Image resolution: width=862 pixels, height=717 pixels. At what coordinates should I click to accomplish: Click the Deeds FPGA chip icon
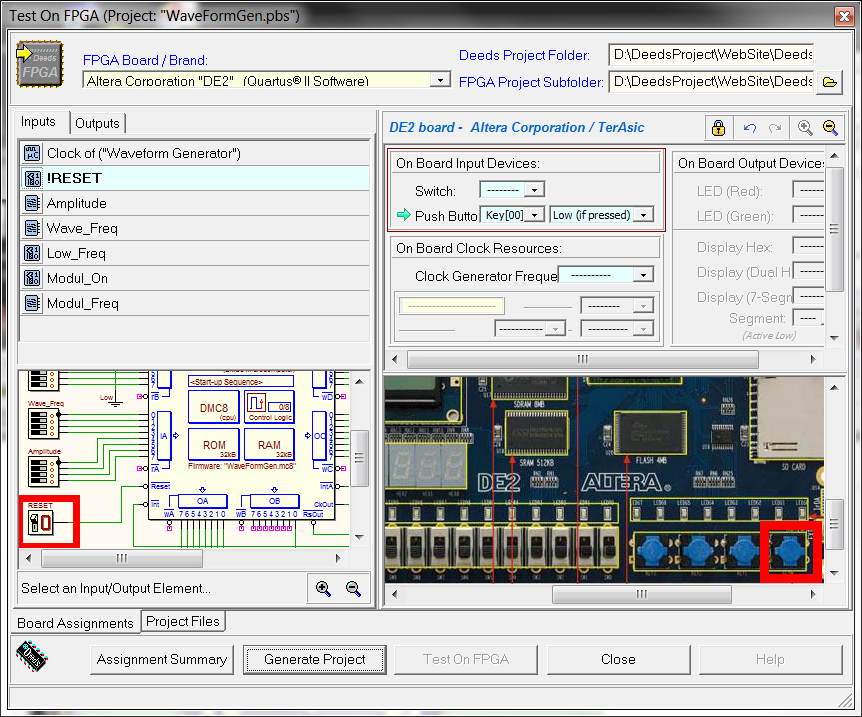40,64
